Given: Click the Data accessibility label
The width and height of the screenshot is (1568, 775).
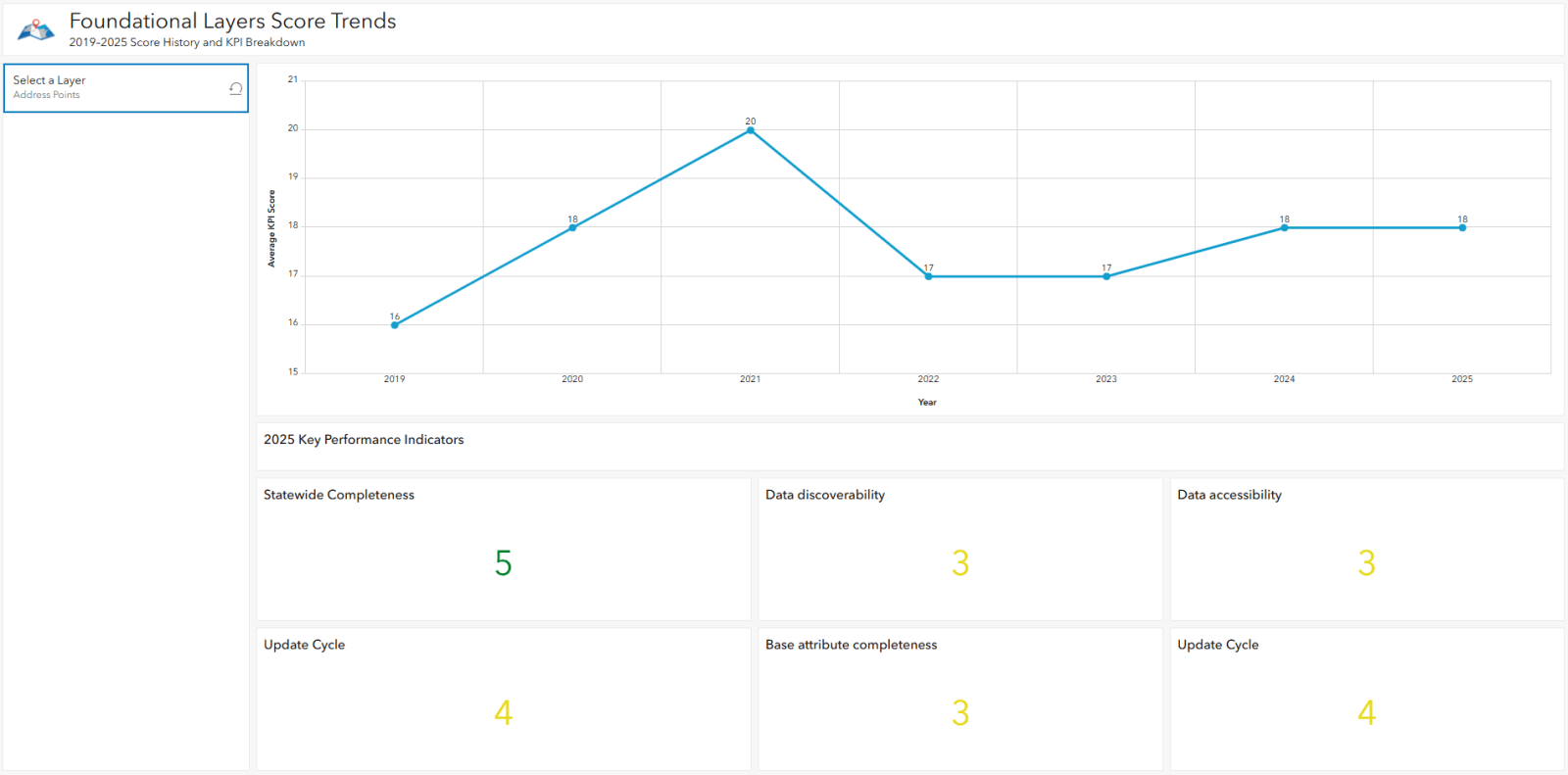Looking at the screenshot, I should coord(1230,495).
